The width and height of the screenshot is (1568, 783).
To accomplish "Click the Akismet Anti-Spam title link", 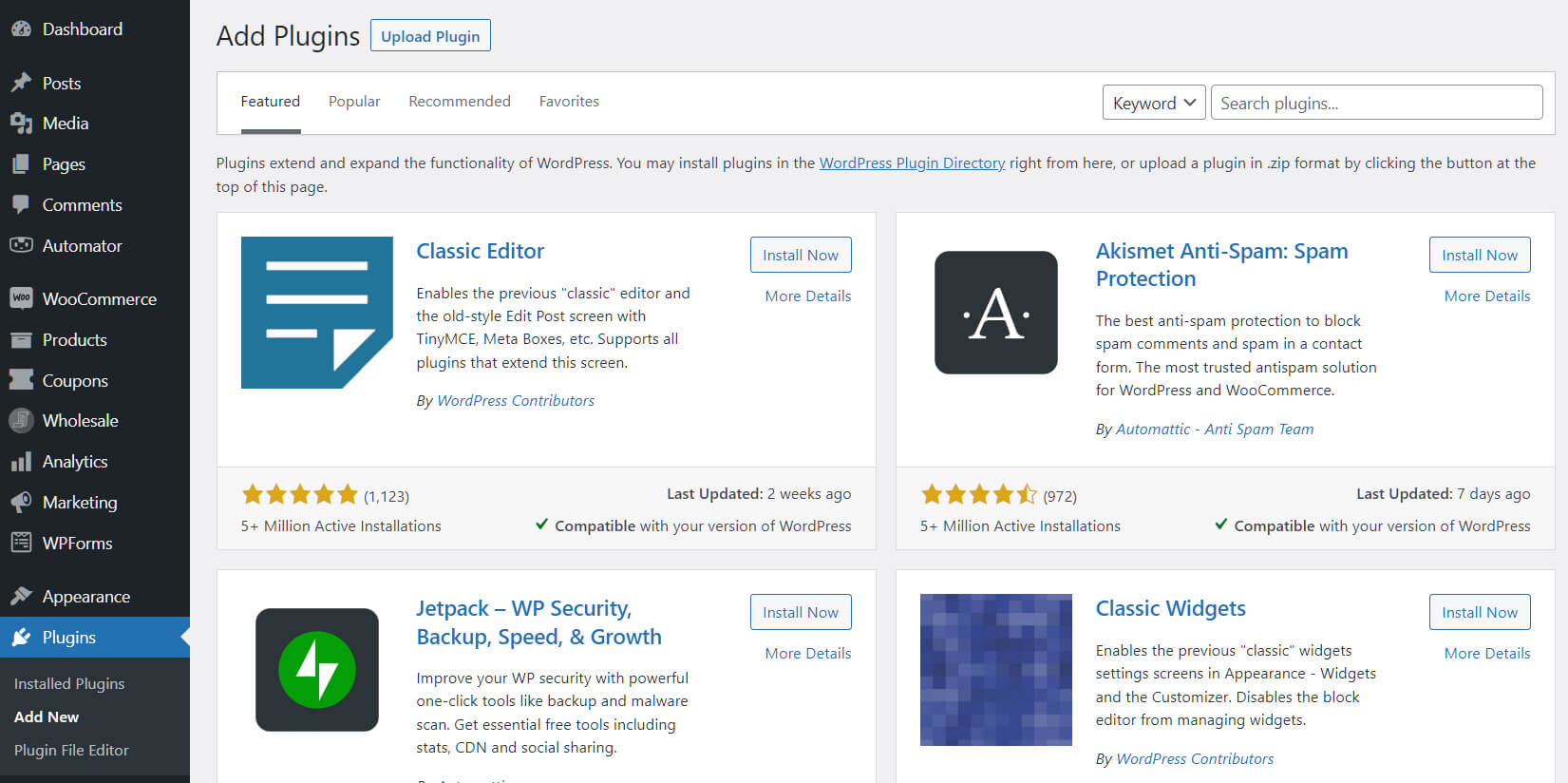I will point(1222,264).
